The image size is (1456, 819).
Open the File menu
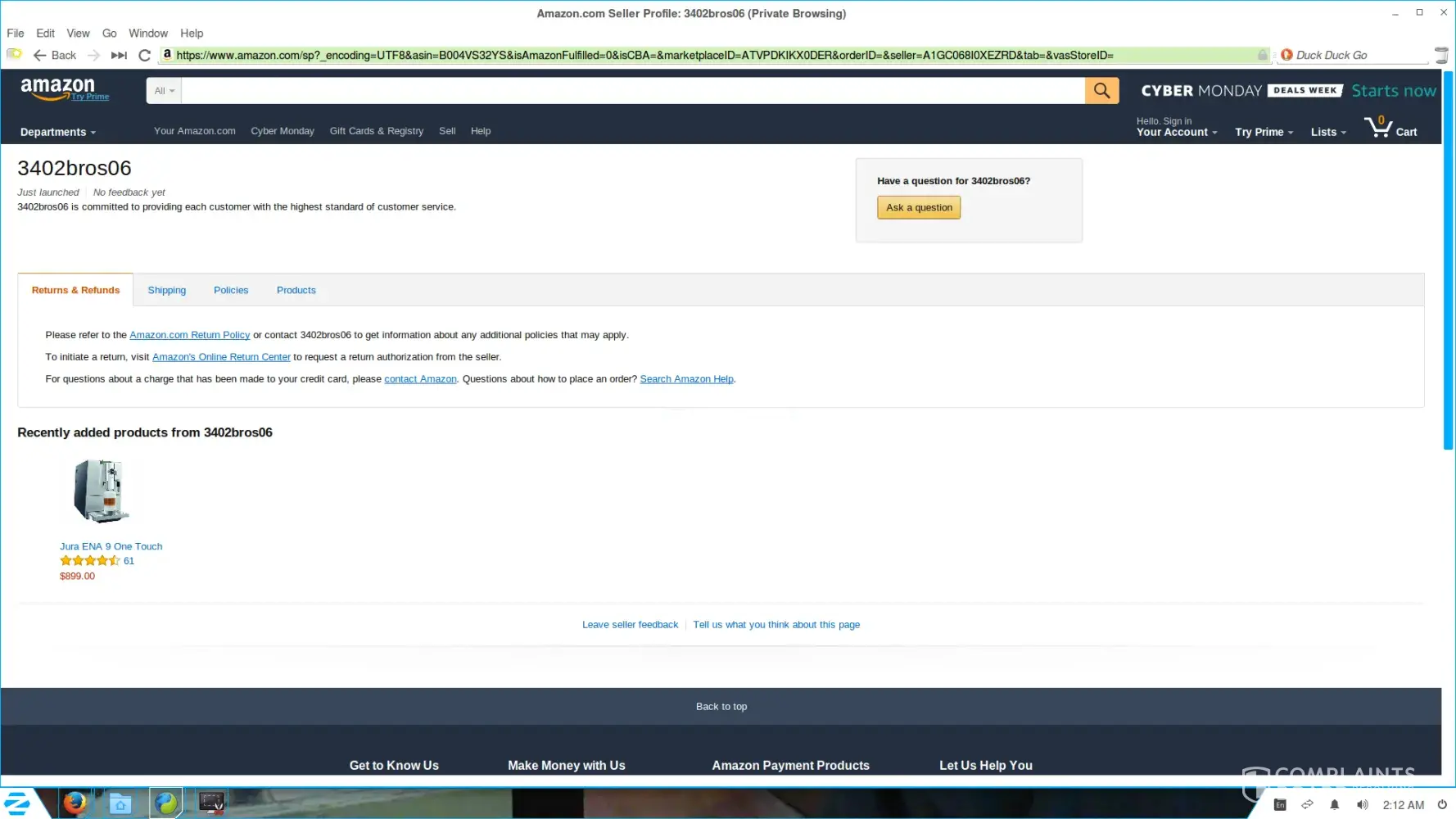[x=16, y=33]
